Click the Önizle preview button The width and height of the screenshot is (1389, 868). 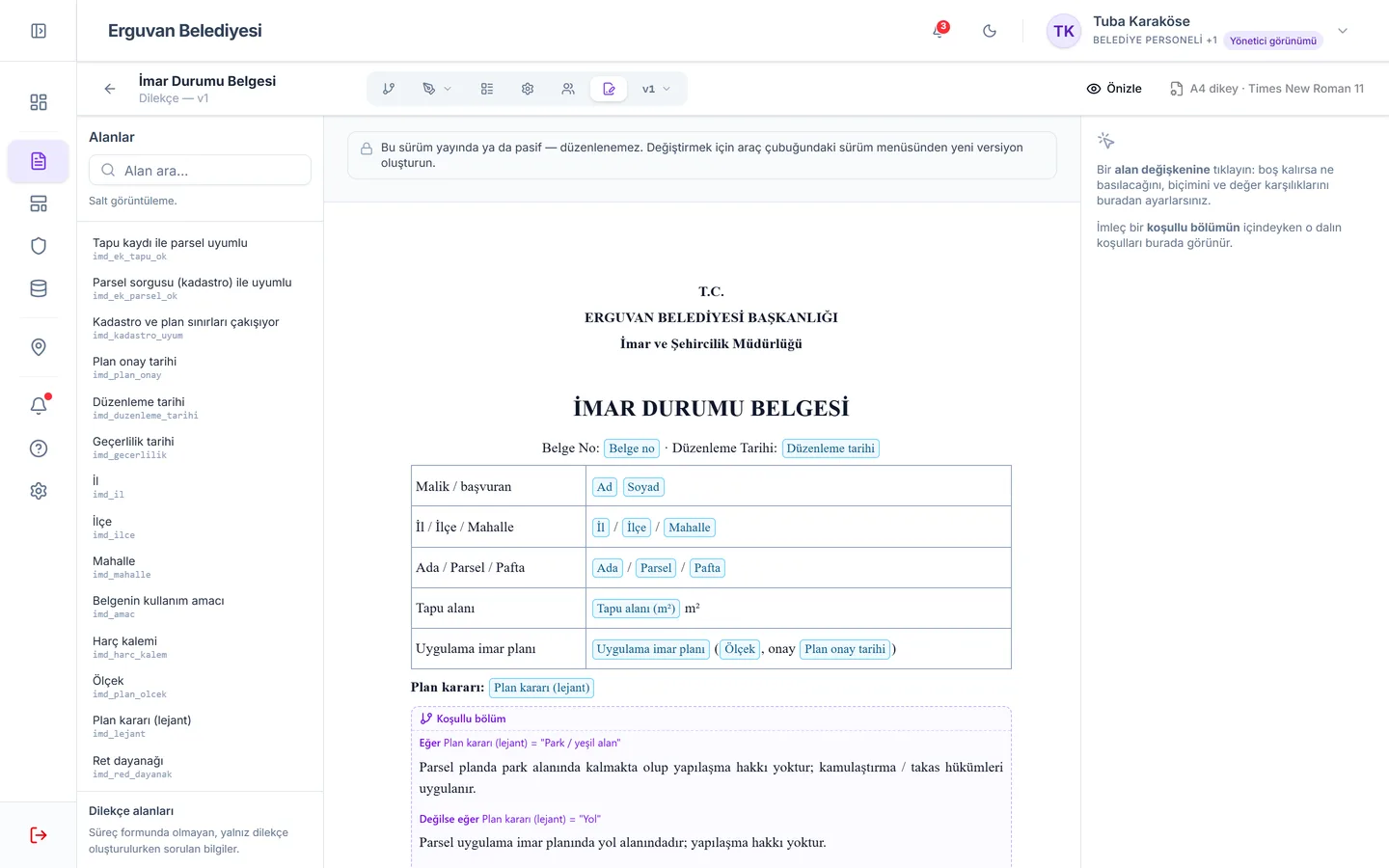1114,89
